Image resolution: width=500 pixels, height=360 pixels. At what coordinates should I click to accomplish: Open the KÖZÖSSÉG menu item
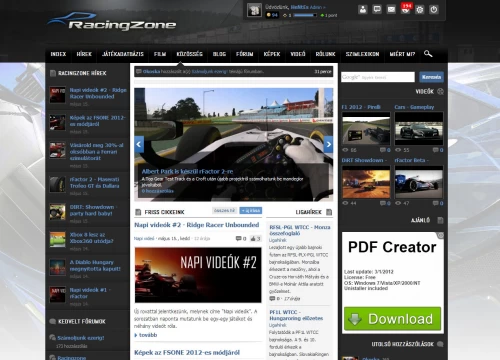click(x=189, y=54)
